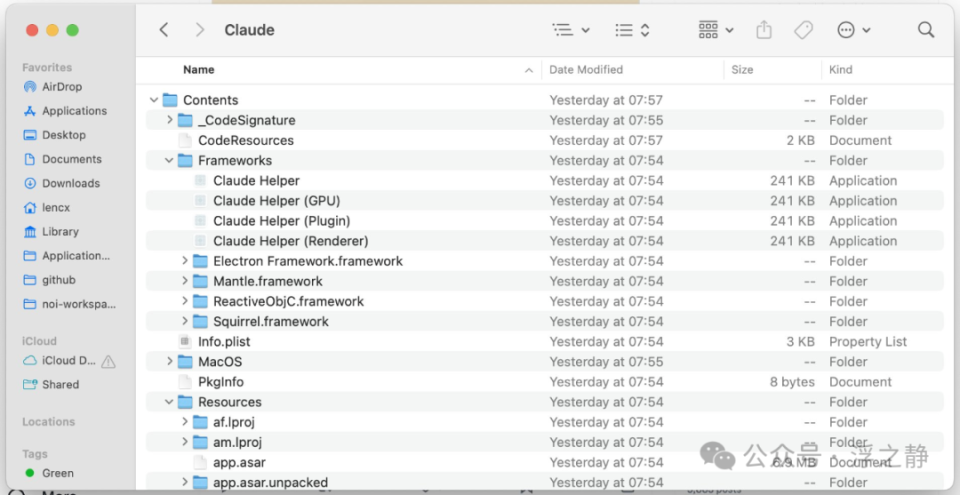Open the More actions ellipsis menu
This screenshot has width=960, height=495.
[853, 30]
